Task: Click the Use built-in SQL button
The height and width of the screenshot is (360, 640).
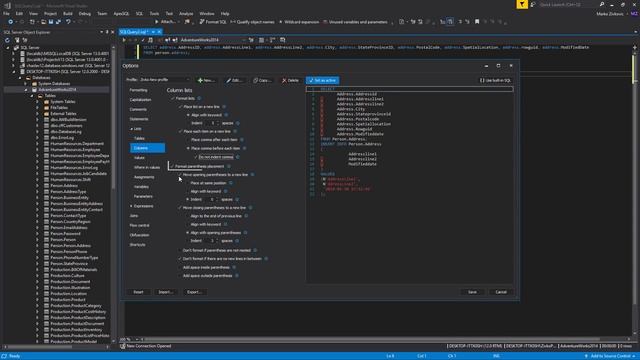Action: [495, 80]
